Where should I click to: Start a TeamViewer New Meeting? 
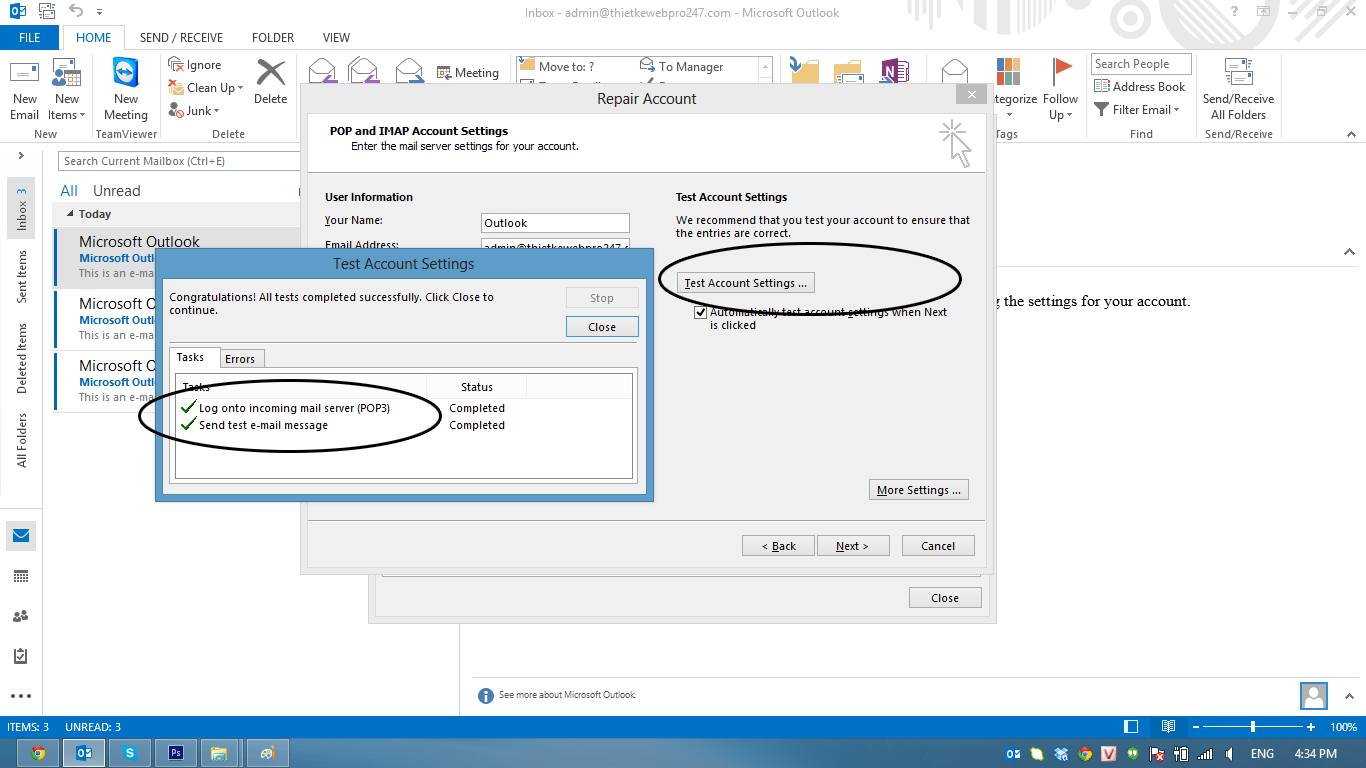point(126,91)
